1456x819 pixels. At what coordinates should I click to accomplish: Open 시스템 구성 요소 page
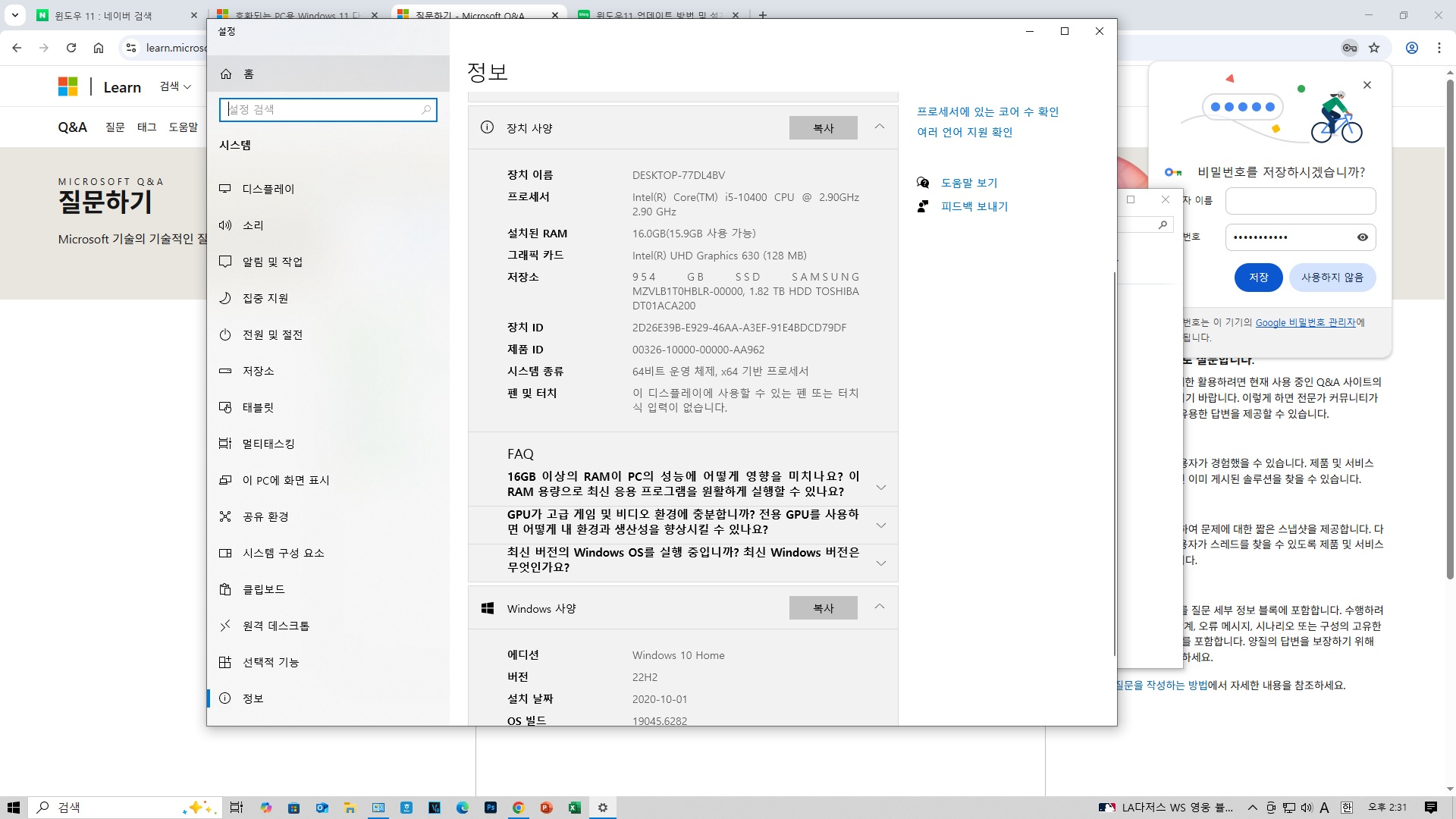[328, 553]
